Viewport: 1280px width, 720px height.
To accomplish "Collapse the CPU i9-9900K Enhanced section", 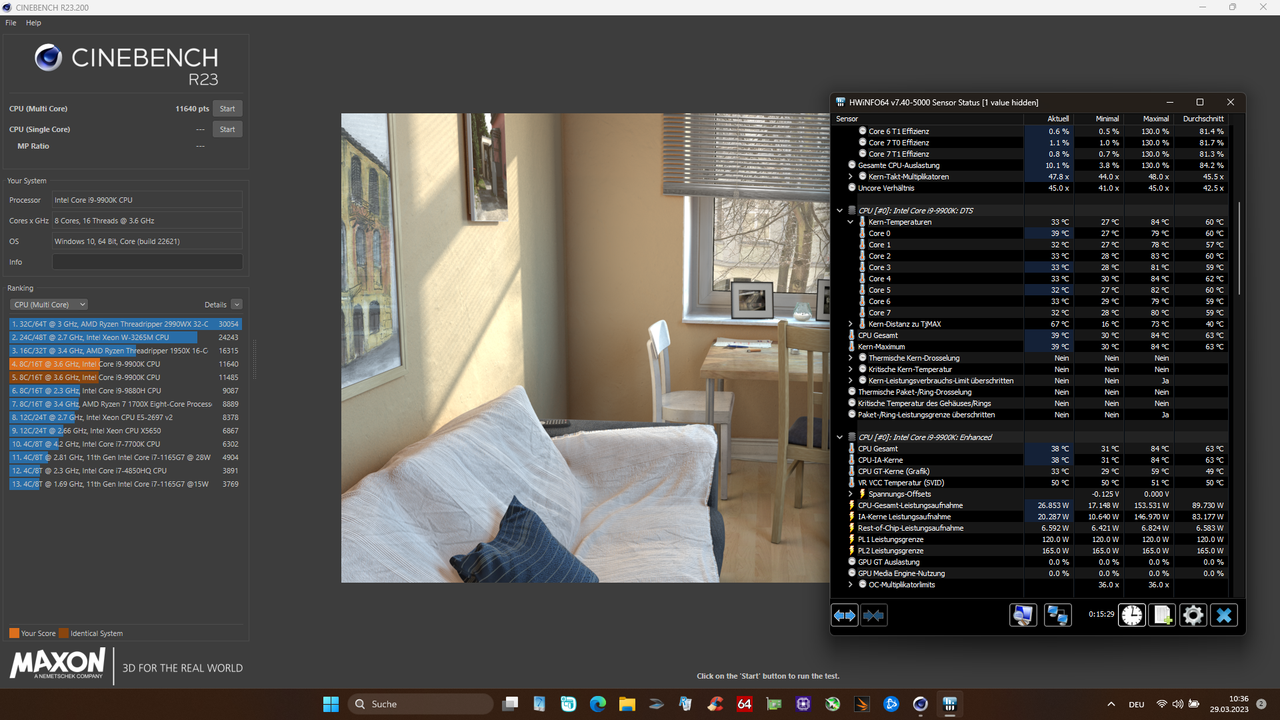I will [x=840, y=437].
